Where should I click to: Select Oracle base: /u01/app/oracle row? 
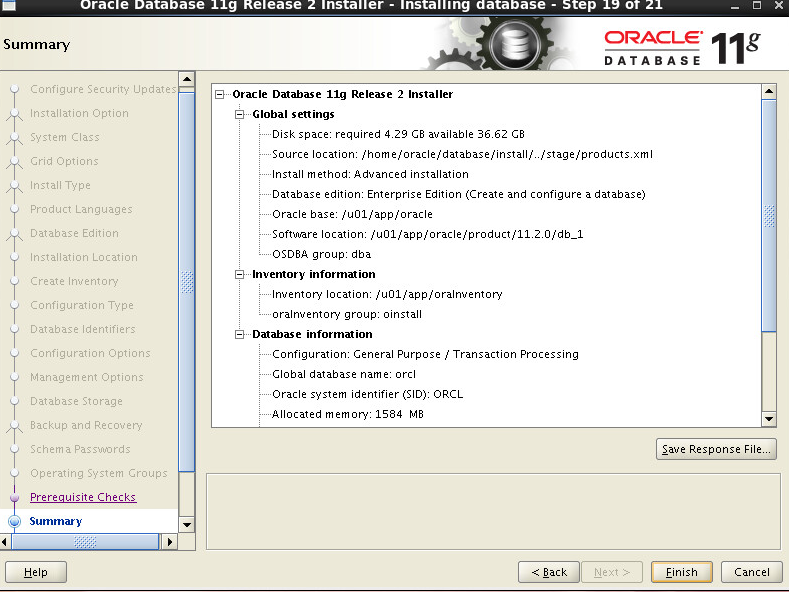click(x=352, y=214)
